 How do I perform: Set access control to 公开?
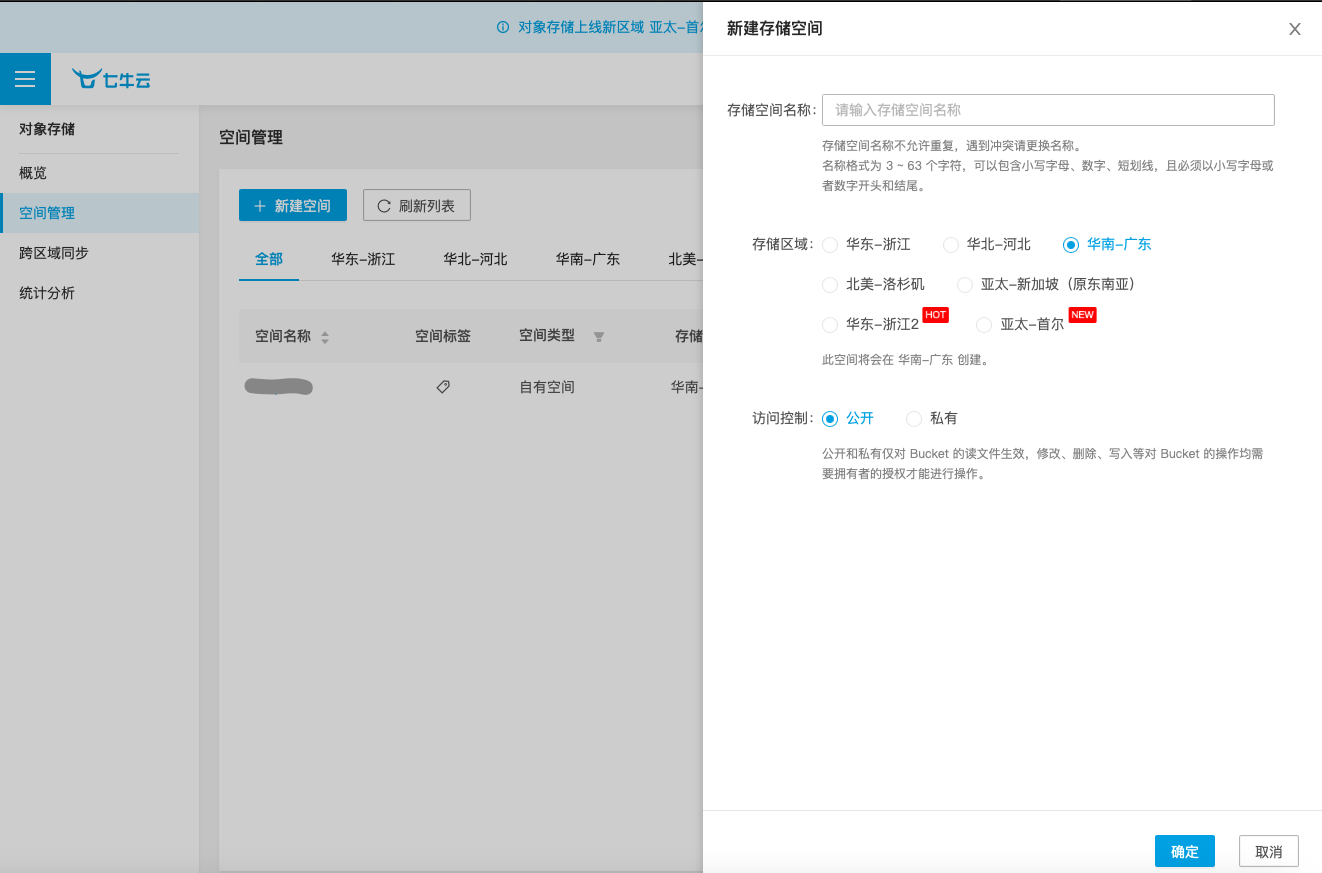click(830, 419)
